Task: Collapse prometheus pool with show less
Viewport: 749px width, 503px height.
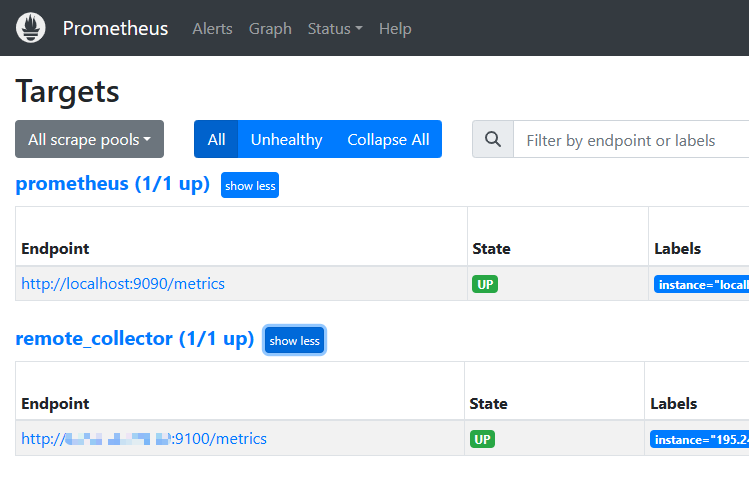Action: tap(250, 185)
